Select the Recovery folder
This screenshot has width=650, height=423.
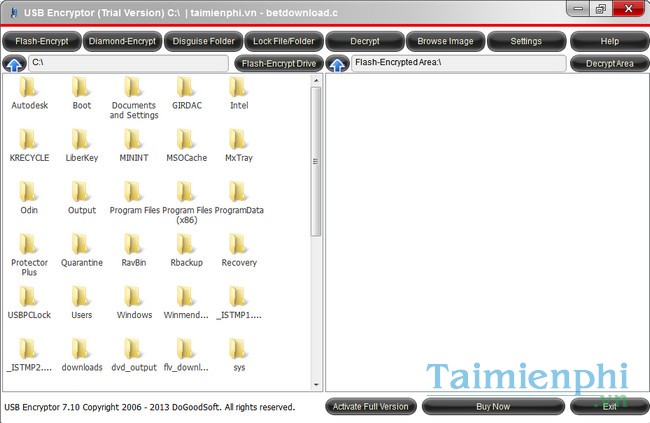(239, 250)
